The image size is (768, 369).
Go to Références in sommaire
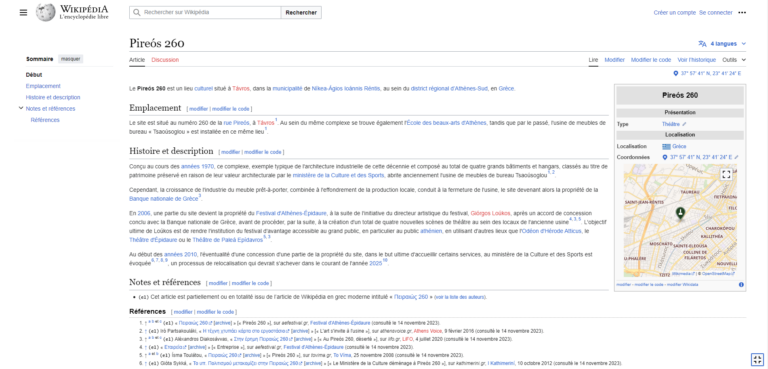coord(45,120)
